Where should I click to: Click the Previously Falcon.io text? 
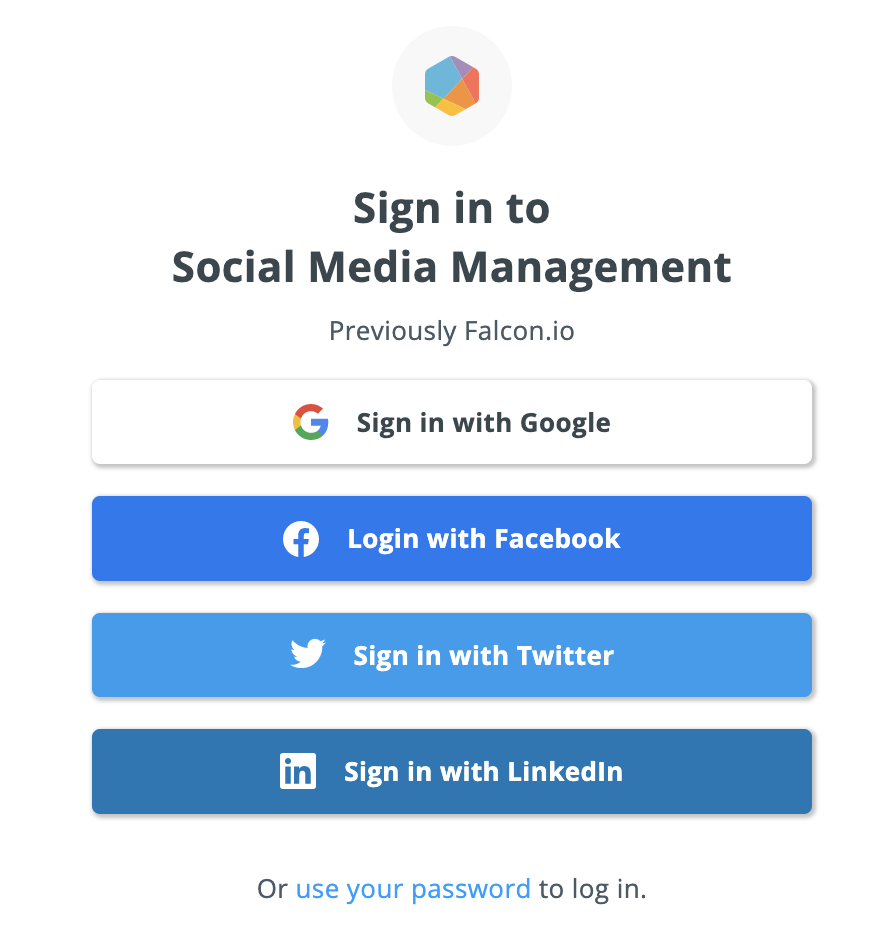click(451, 331)
